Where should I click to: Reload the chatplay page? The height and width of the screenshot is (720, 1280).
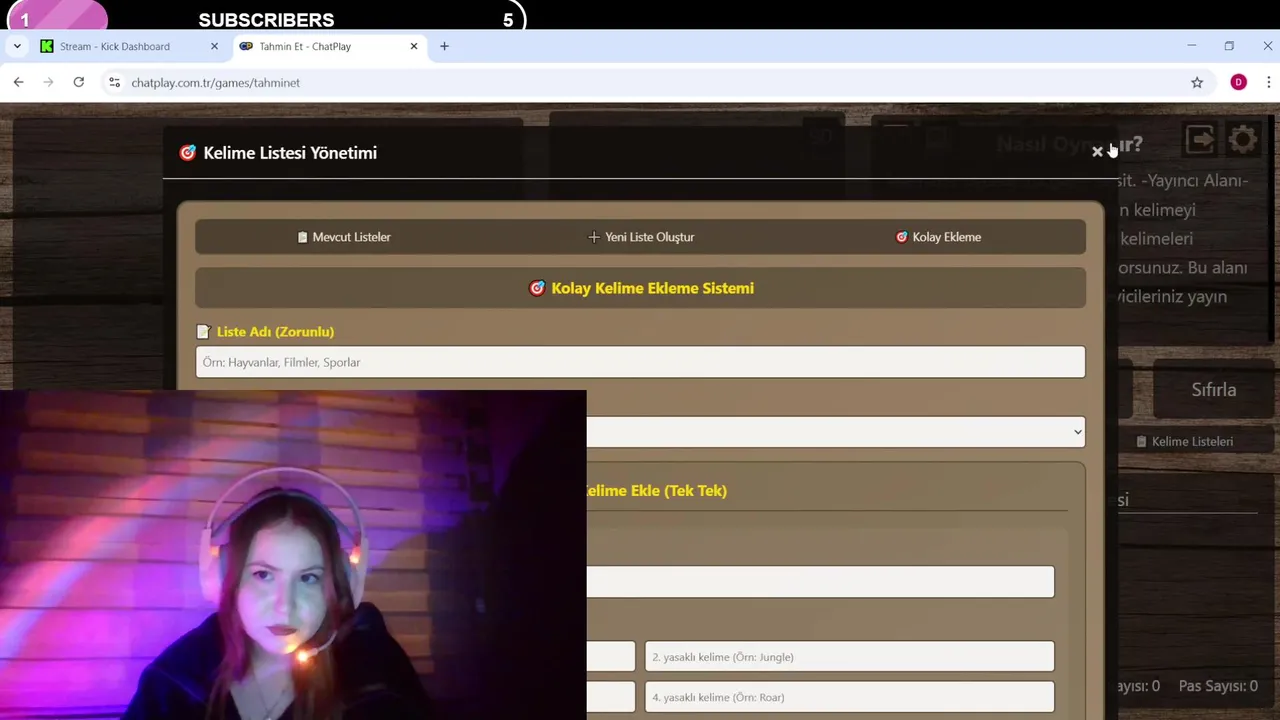[78, 82]
